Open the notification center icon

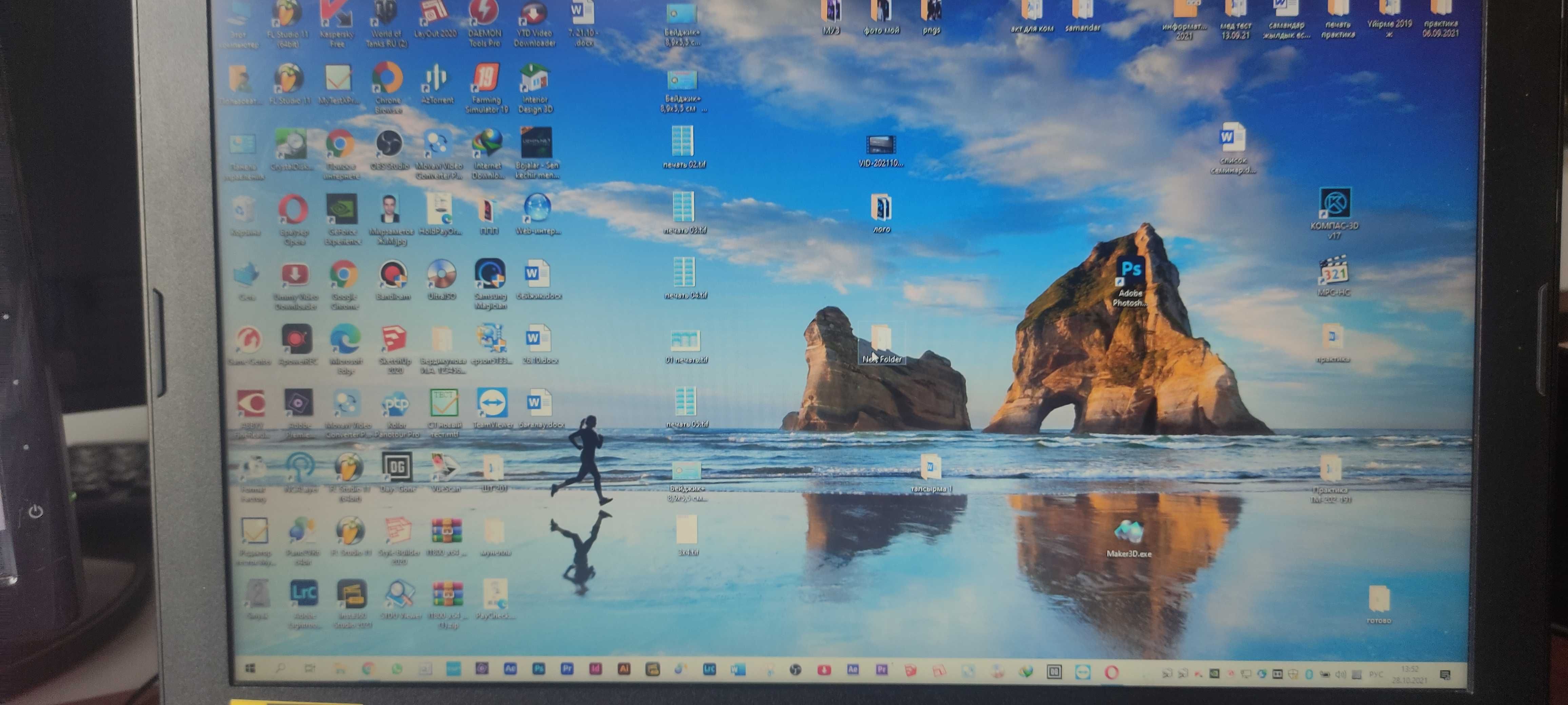coord(1445,674)
